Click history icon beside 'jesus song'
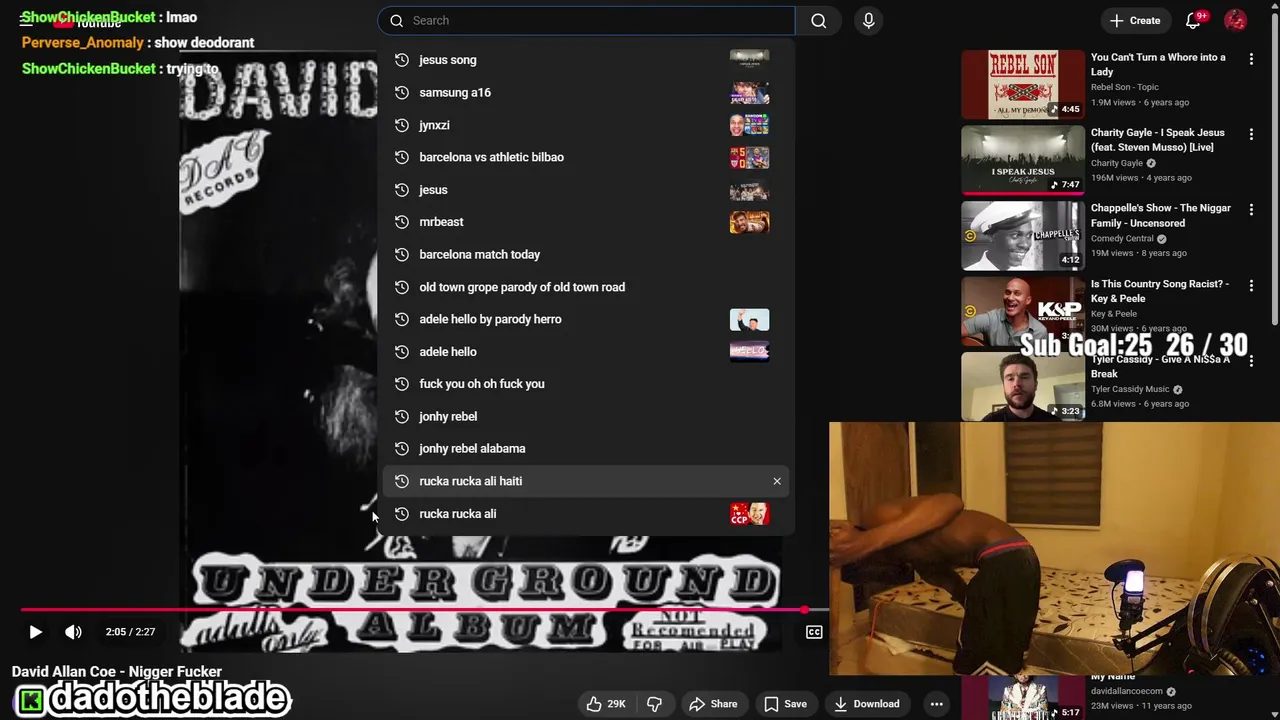The width and height of the screenshot is (1280, 720). 402,60
